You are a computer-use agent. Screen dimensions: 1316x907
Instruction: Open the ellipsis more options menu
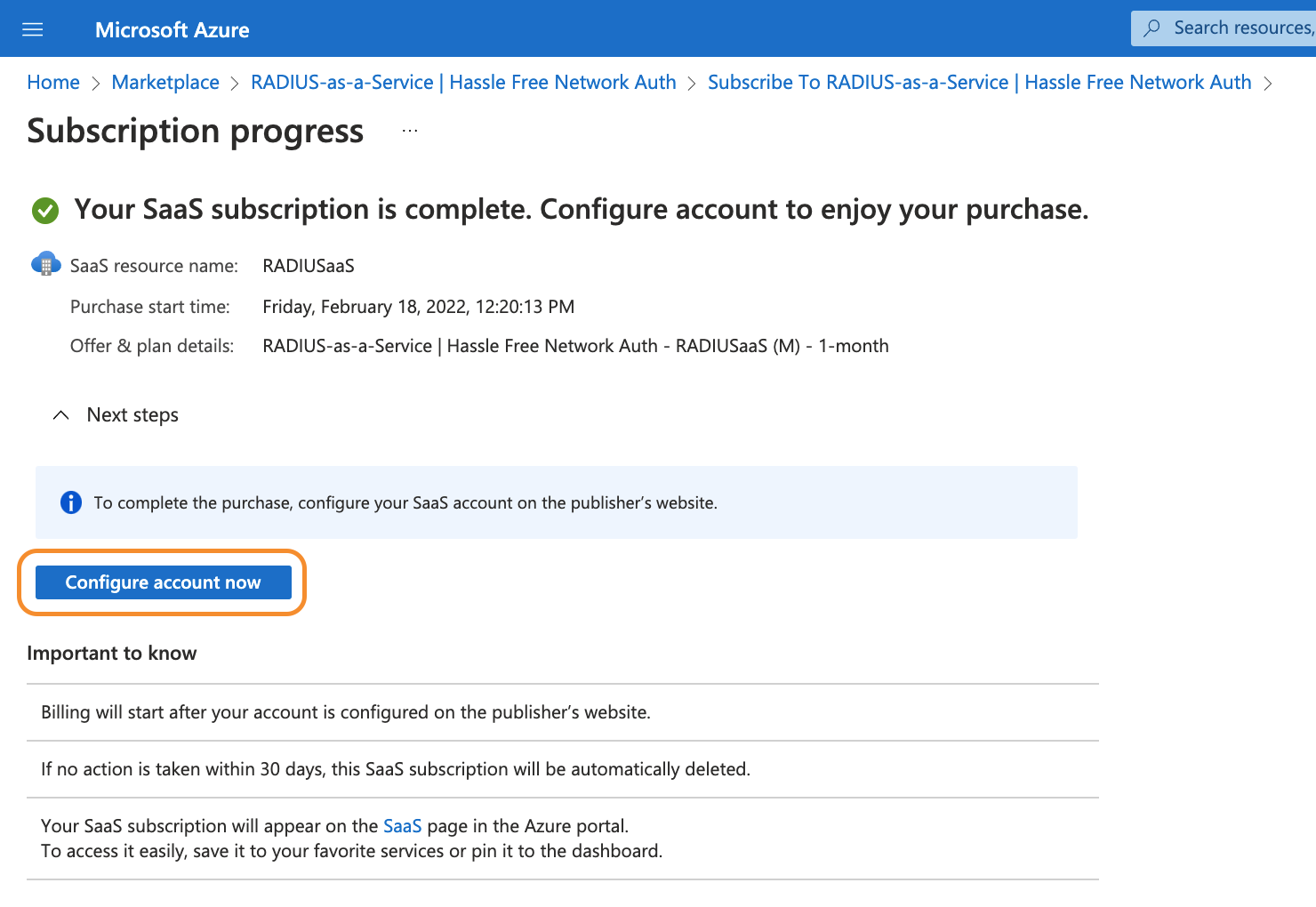(410, 131)
